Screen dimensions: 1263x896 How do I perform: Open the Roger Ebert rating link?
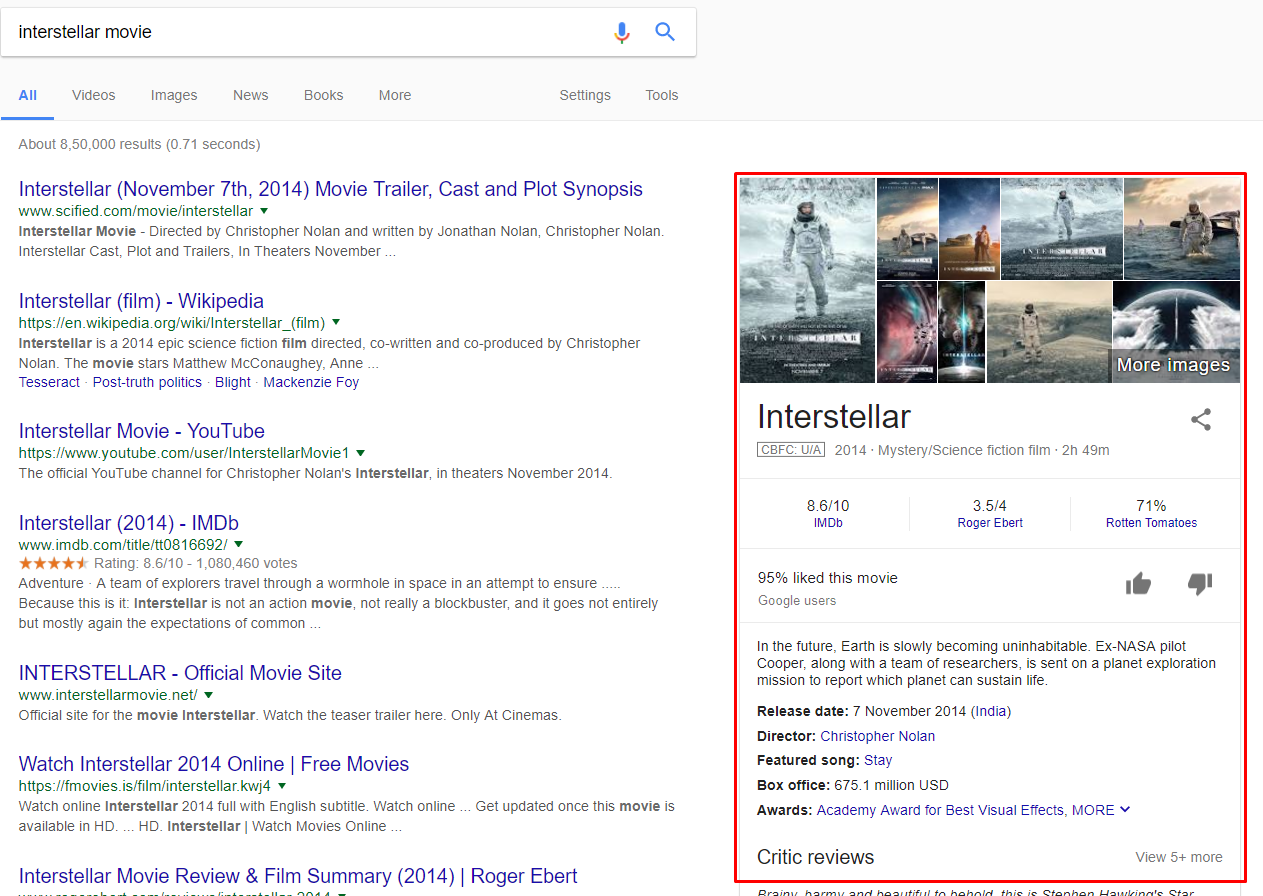pos(990,523)
